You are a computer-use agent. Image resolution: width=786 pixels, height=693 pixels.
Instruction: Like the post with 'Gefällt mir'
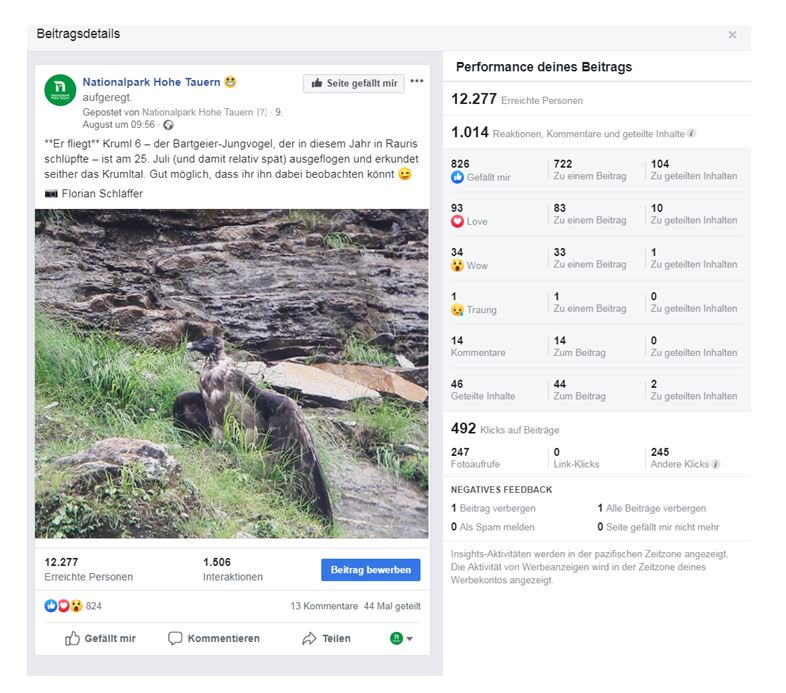pos(100,638)
